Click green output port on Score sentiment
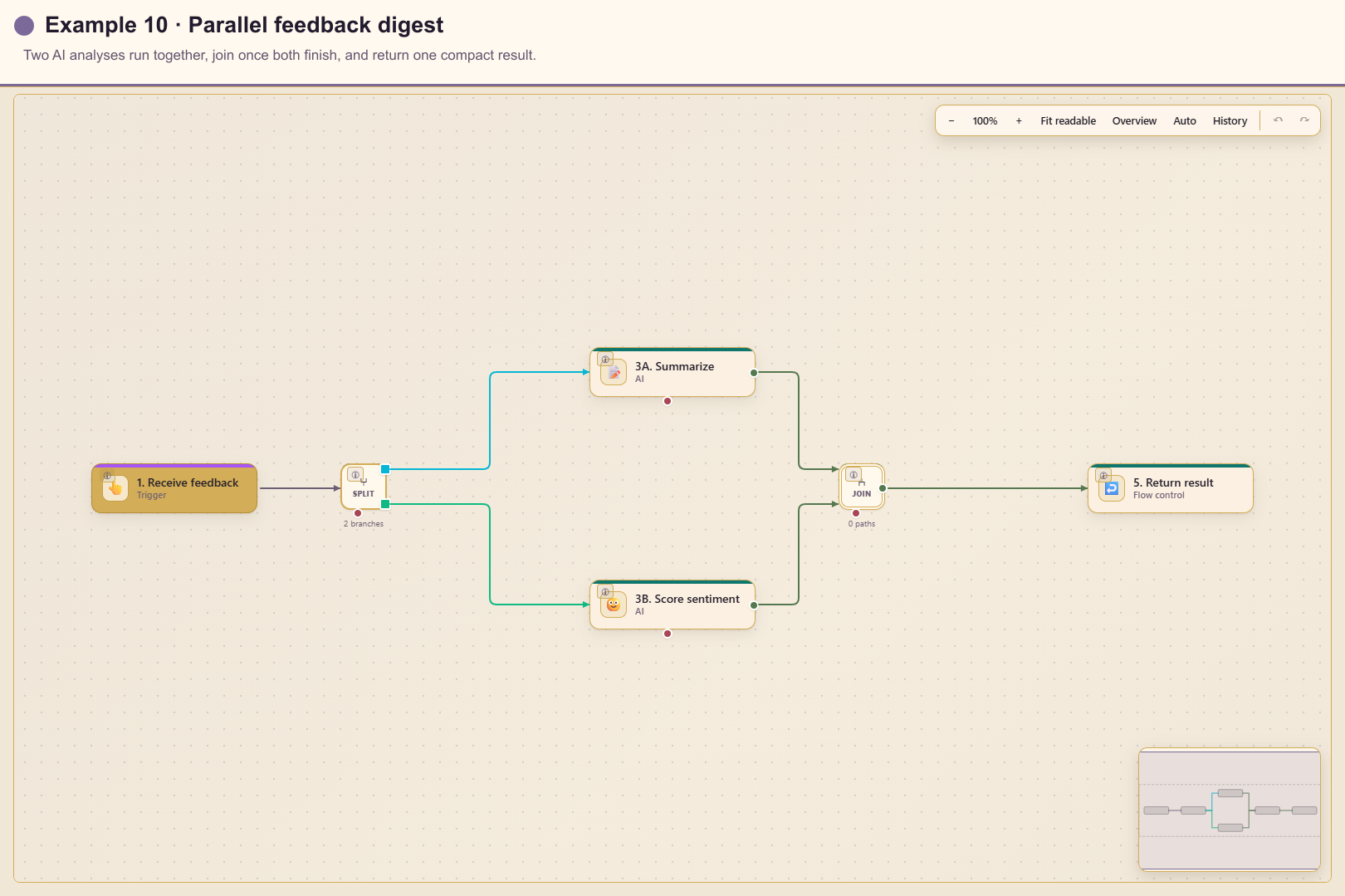The width and height of the screenshot is (1345, 896). coord(754,605)
